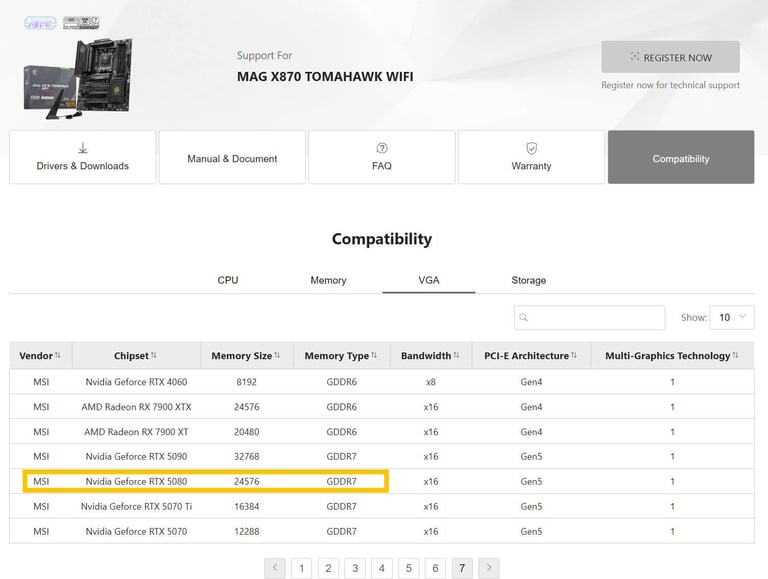Sort table by Memory Type arrows
This screenshot has width=768, height=579.
pyautogui.click(x=374, y=355)
